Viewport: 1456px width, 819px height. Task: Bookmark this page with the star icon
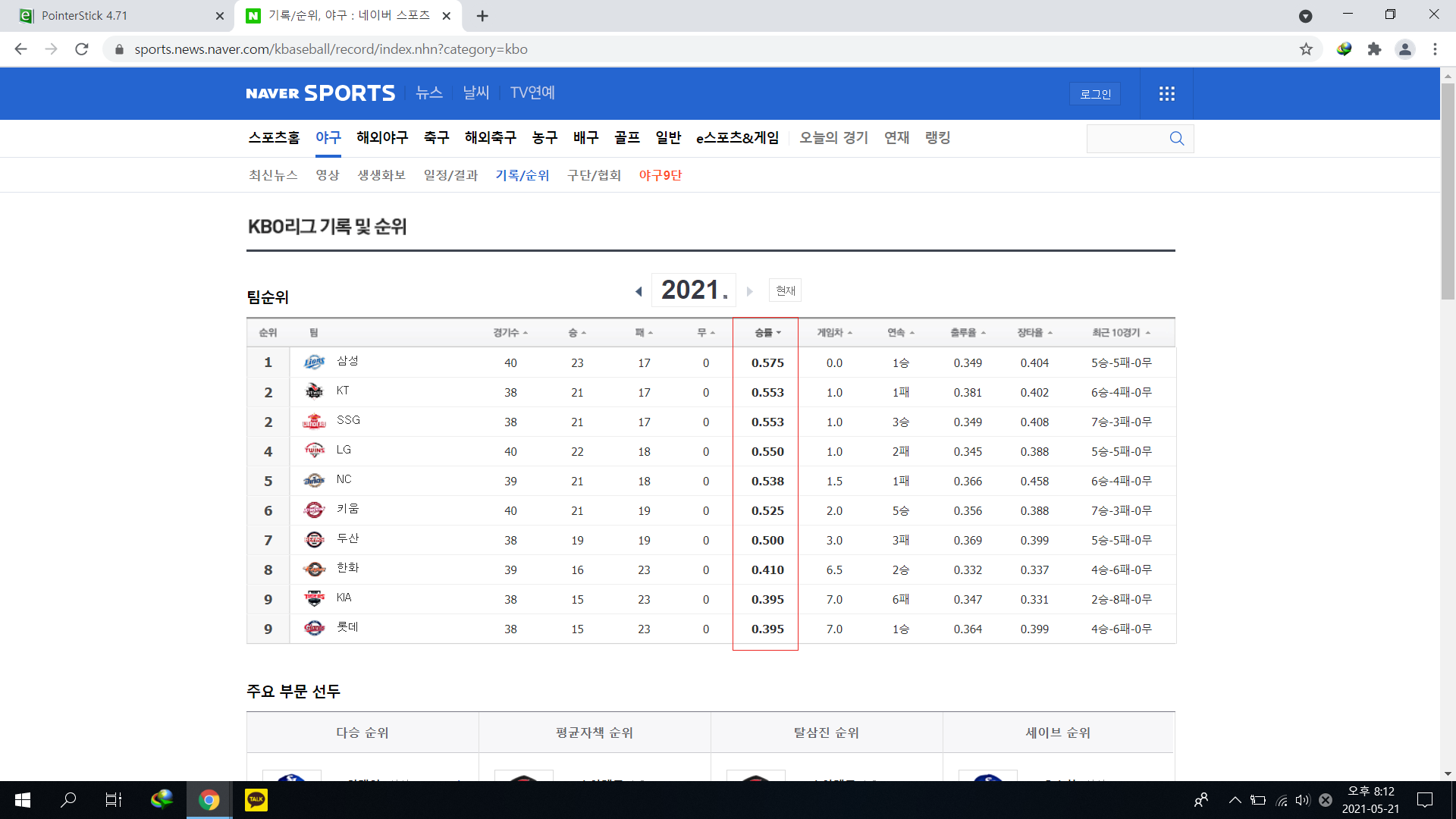(1306, 49)
